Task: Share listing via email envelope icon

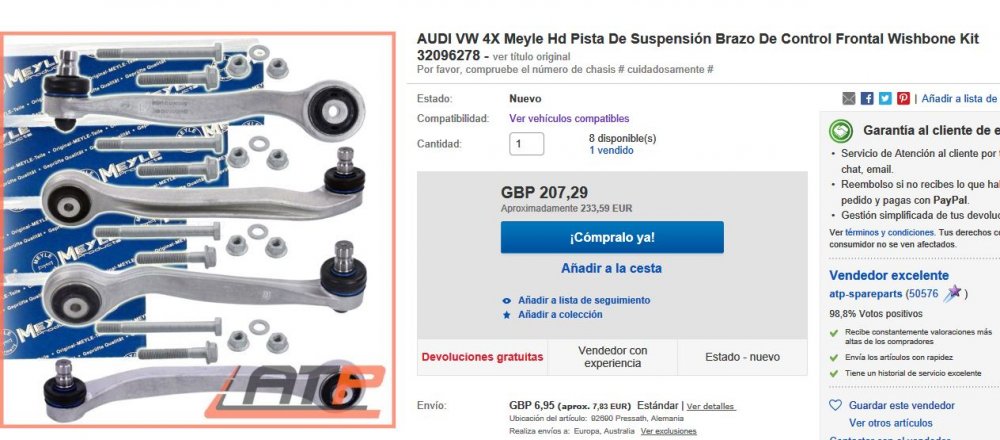Action: pyautogui.click(x=848, y=98)
